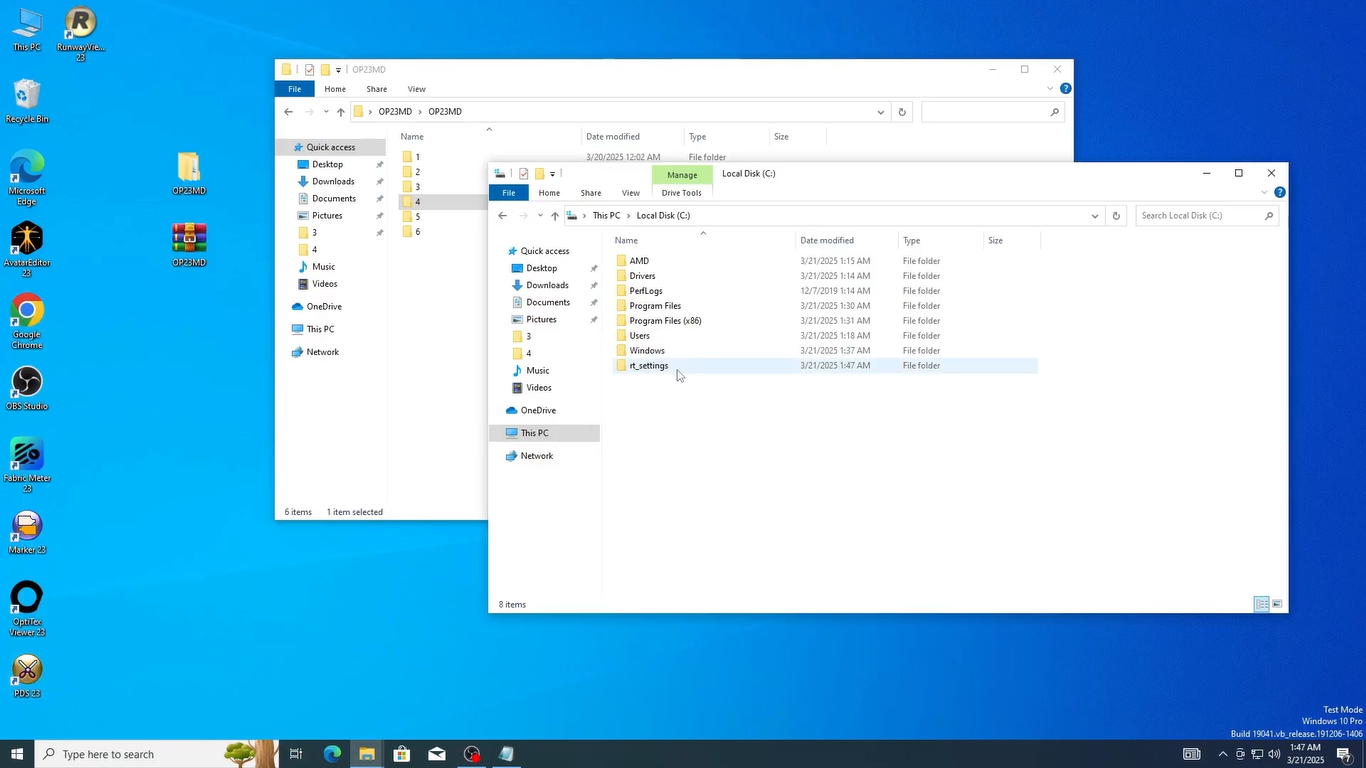Switch to details view in Local Disk
This screenshot has width=1366, height=768.
[x=1261, y=604]
